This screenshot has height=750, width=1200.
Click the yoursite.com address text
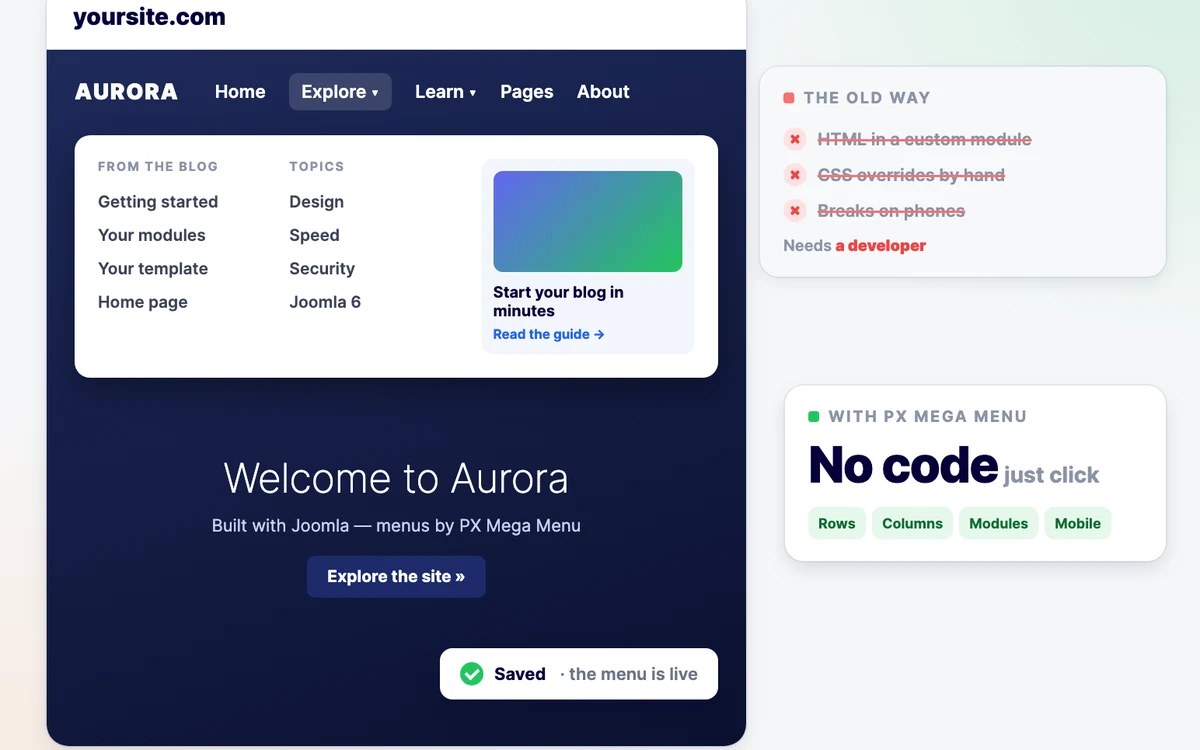pos(150,18)
